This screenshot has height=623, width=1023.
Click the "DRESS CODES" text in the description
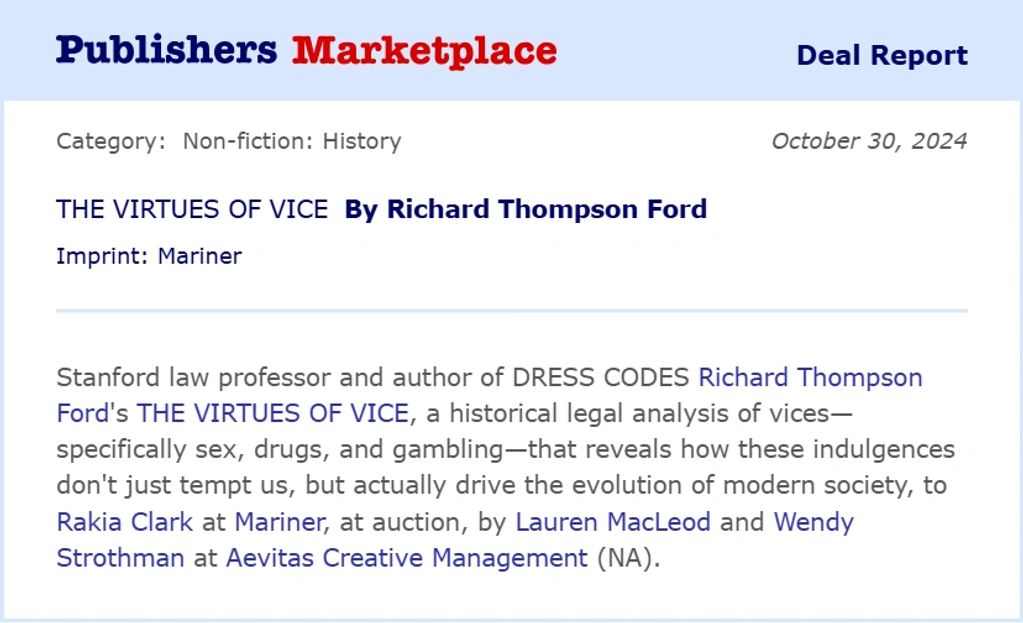600,378
